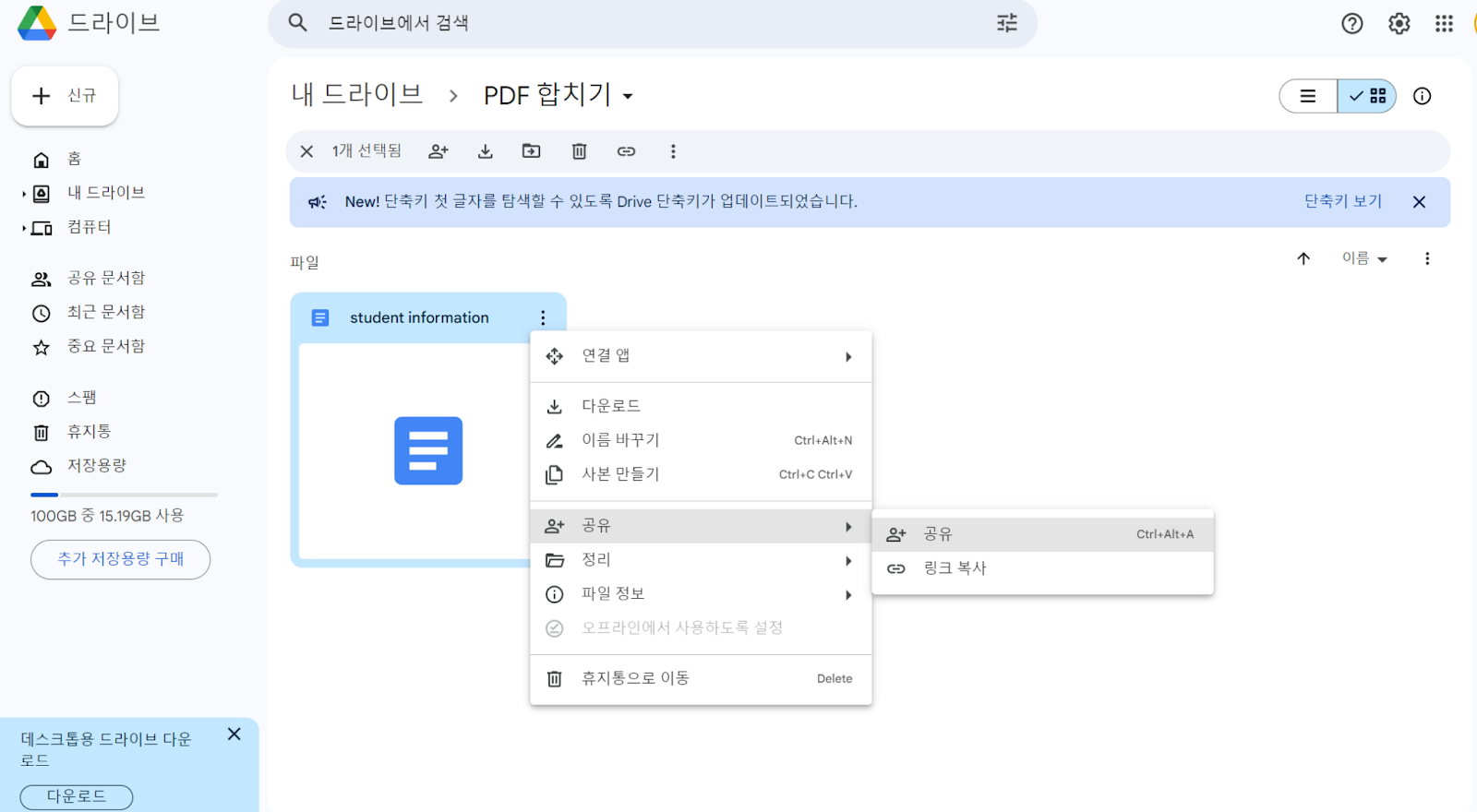Click the share person-plus toolbar icon

point(438,151)
